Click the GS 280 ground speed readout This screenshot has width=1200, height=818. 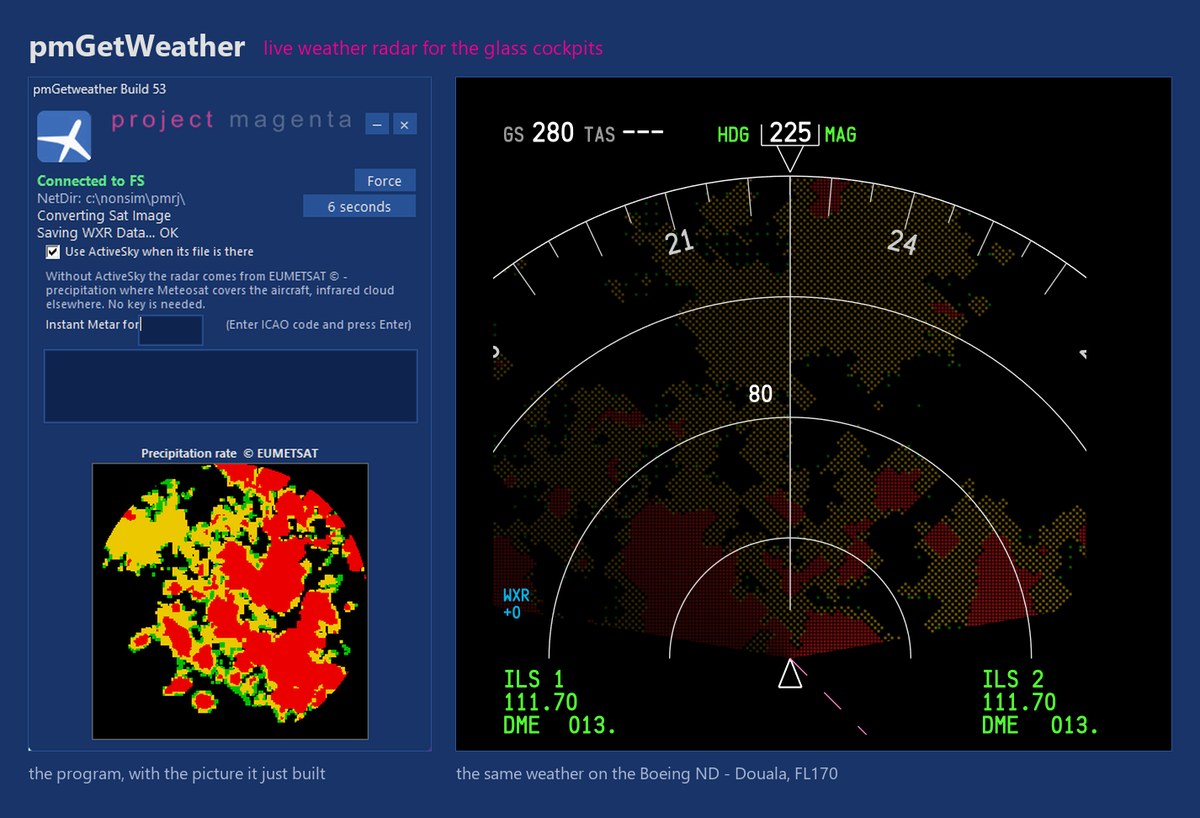538,133
